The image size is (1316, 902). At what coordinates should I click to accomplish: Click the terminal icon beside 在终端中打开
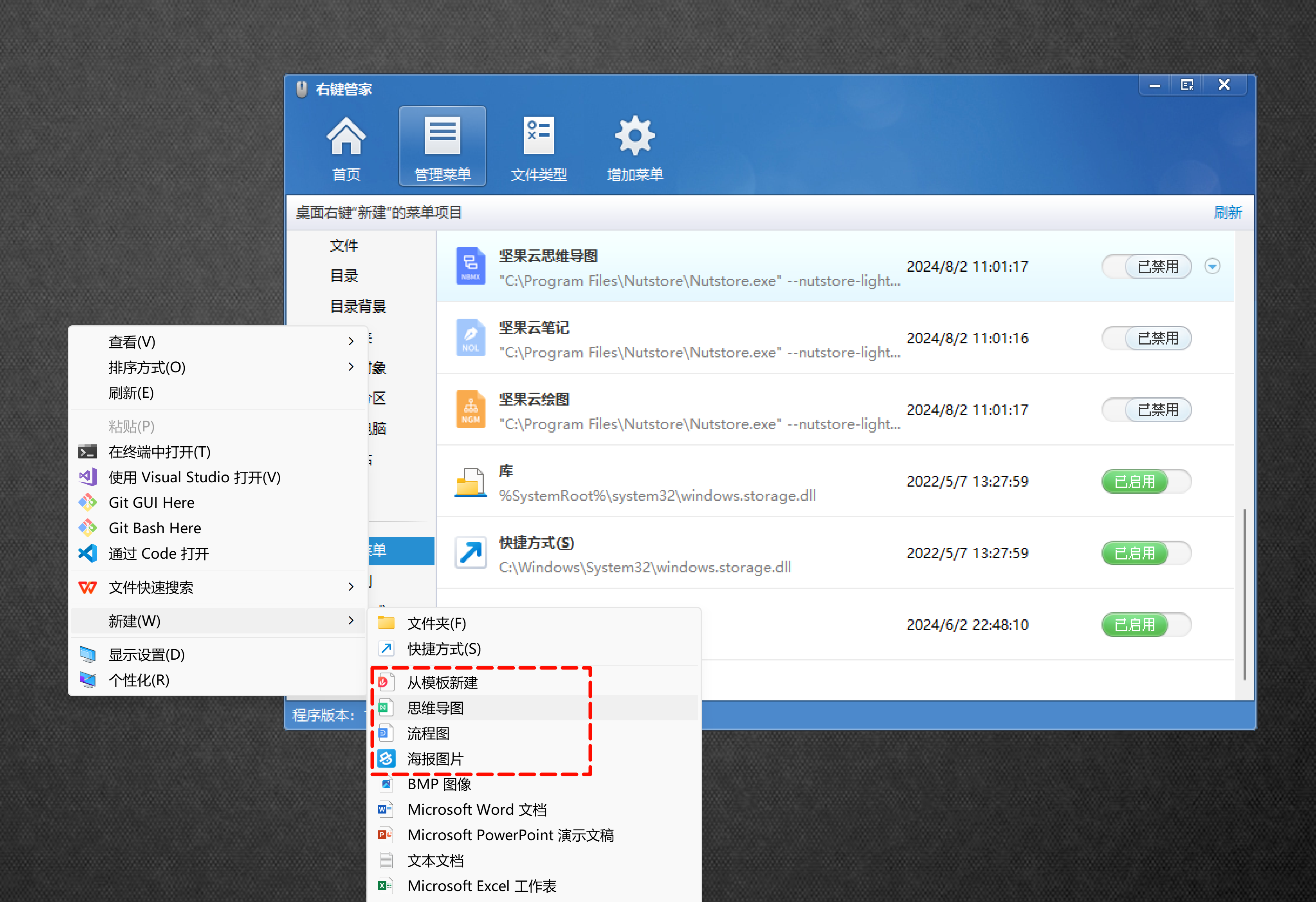pyautogui.click(x=87, y=452)
